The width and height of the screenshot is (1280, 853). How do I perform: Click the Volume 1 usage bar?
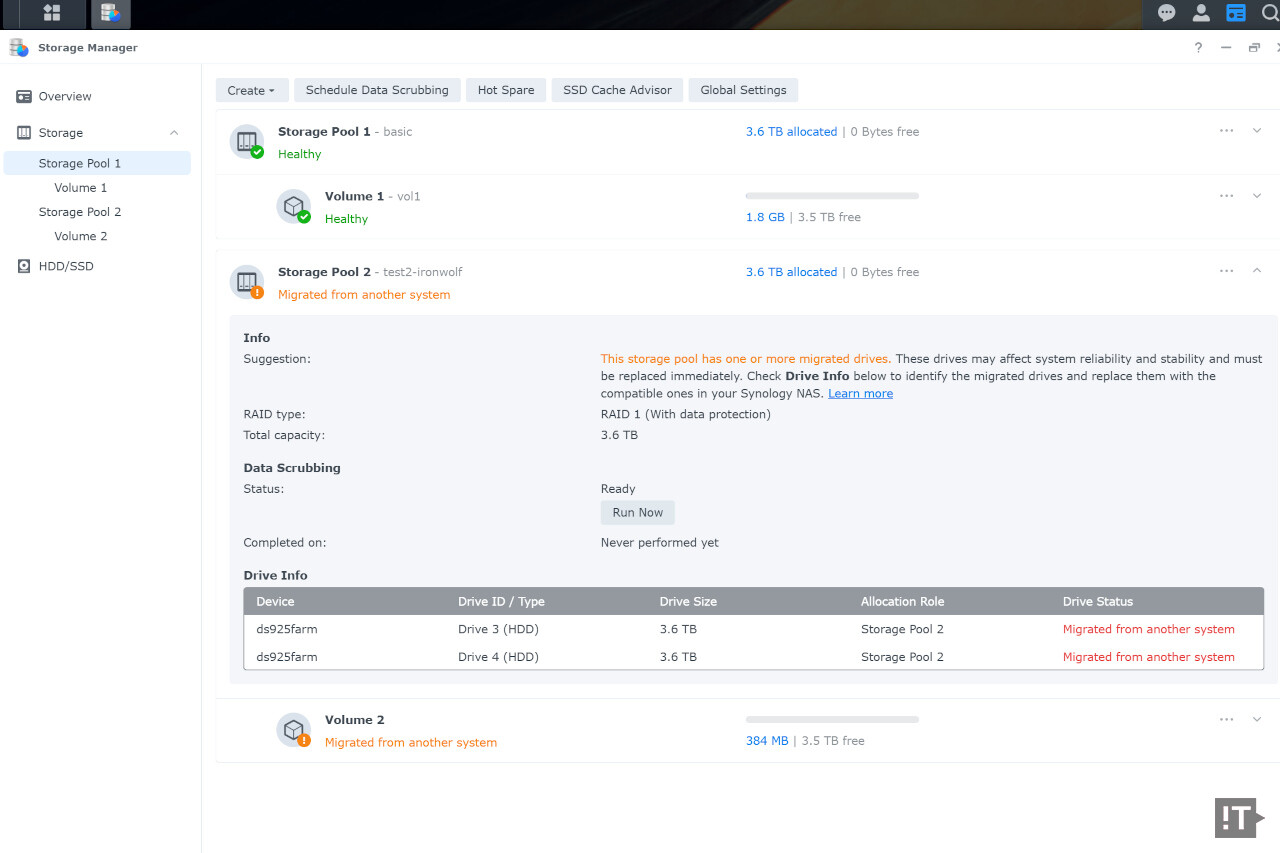click(831, 196)
